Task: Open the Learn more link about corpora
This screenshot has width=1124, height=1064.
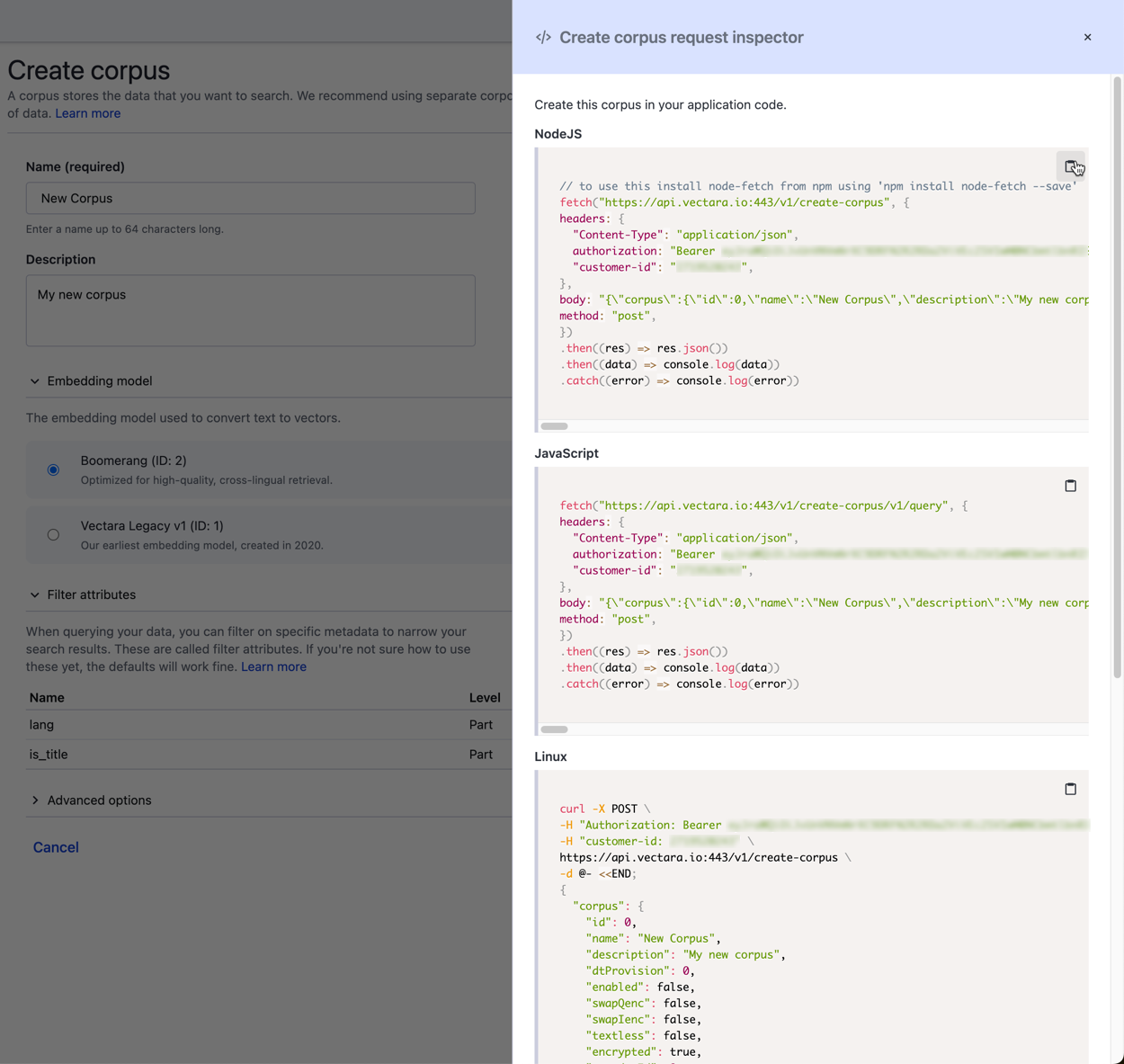Action: click(87, 113)
